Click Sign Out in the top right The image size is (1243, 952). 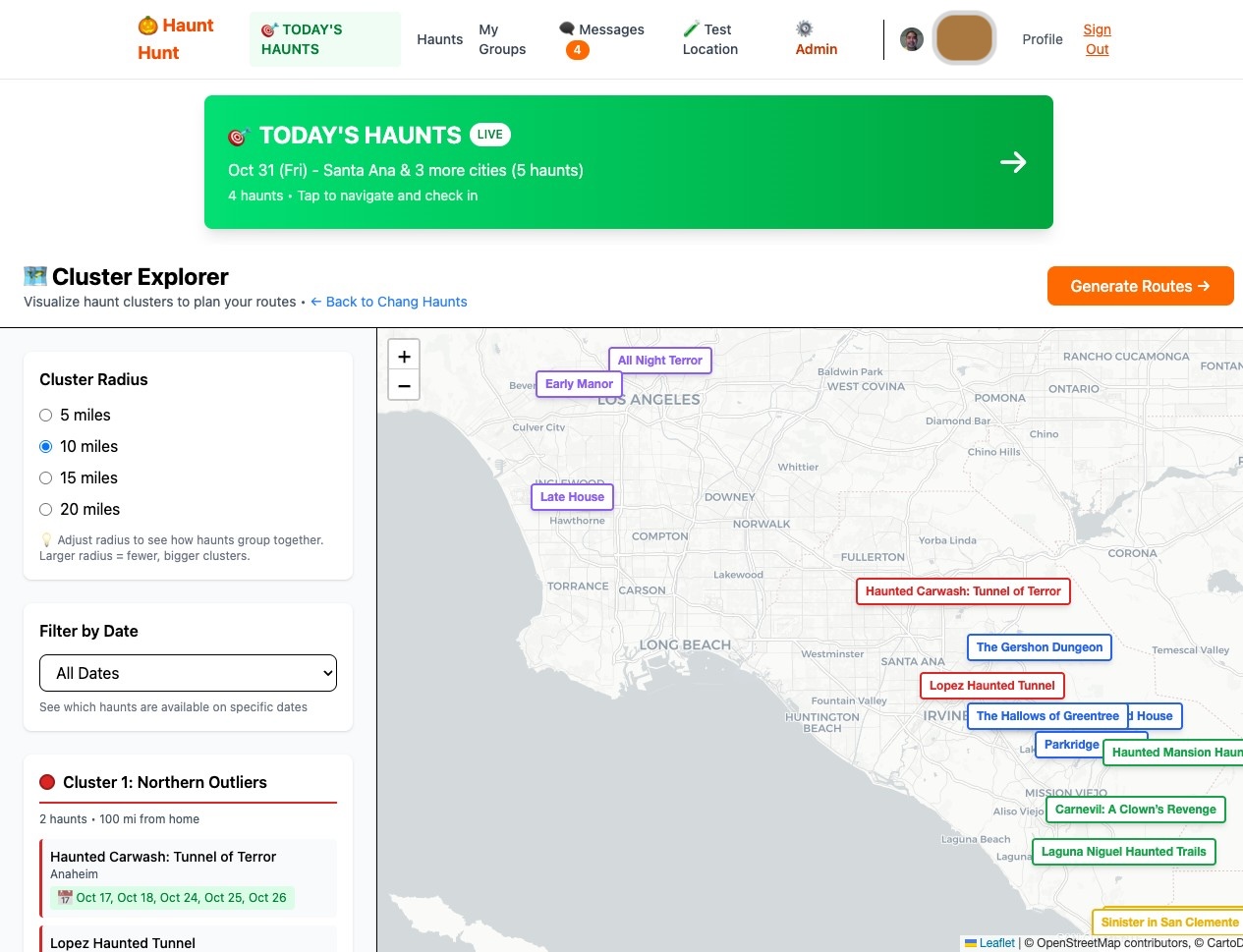[1097, 39]
